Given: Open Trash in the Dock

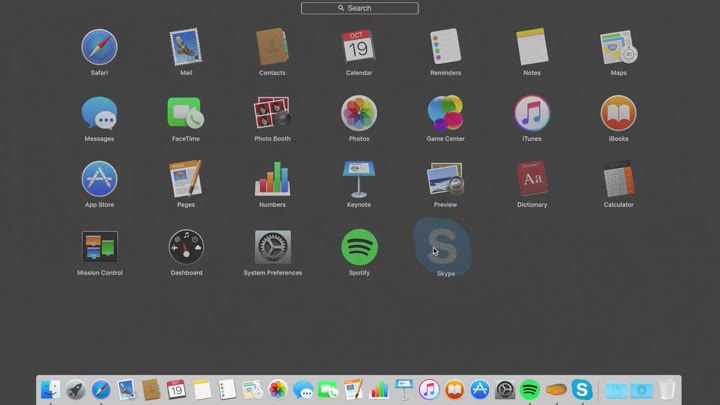Looking at the screenshot, I should coord(667,390).
